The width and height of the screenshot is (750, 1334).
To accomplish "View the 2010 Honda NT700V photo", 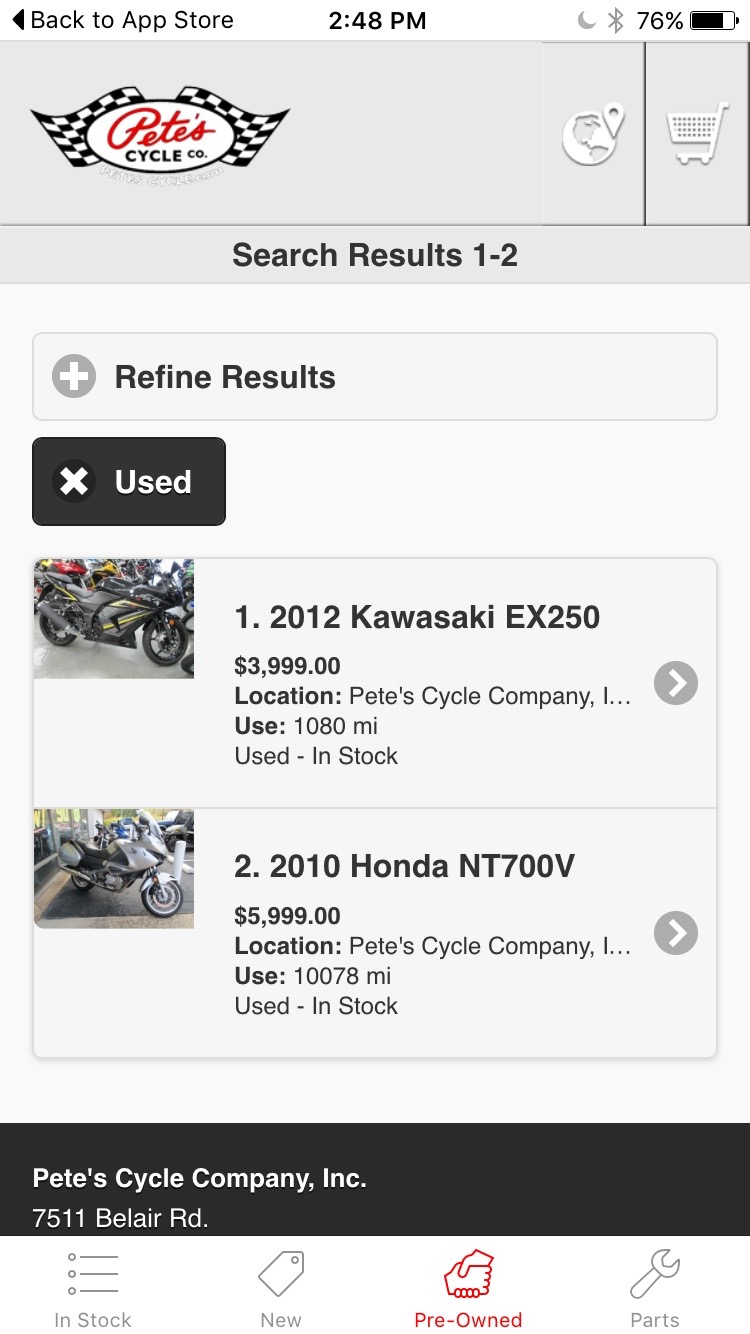I will tap(114, 869).
